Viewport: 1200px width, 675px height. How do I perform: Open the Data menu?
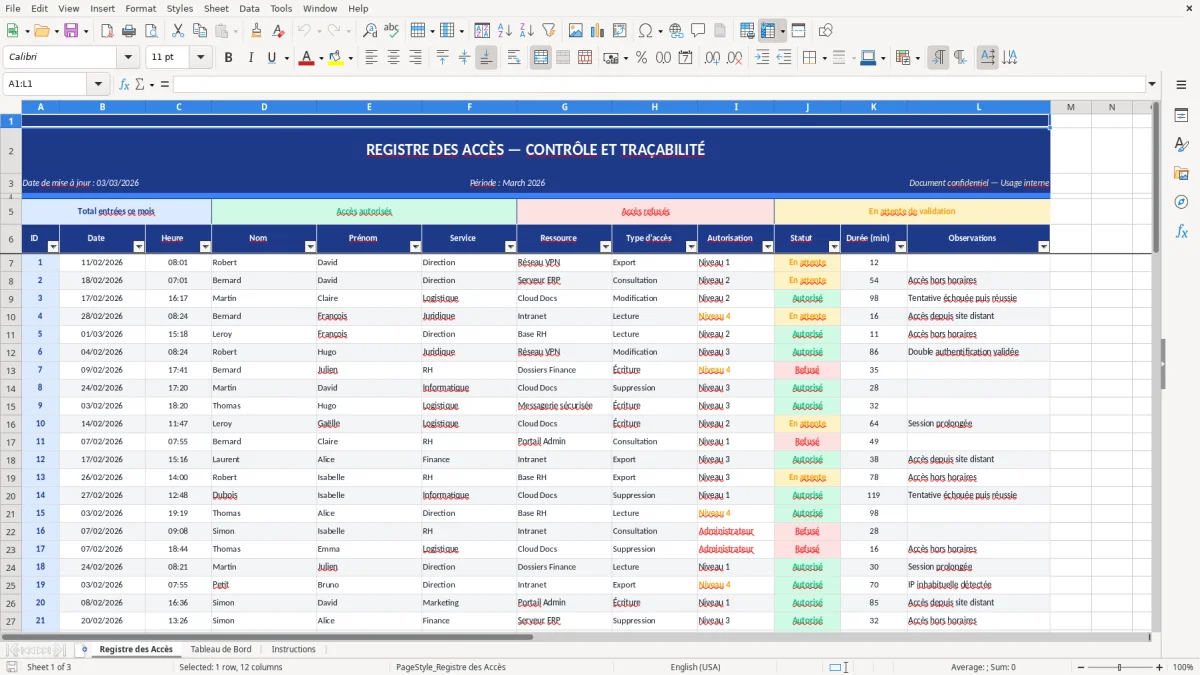click(x=248, y=8)
